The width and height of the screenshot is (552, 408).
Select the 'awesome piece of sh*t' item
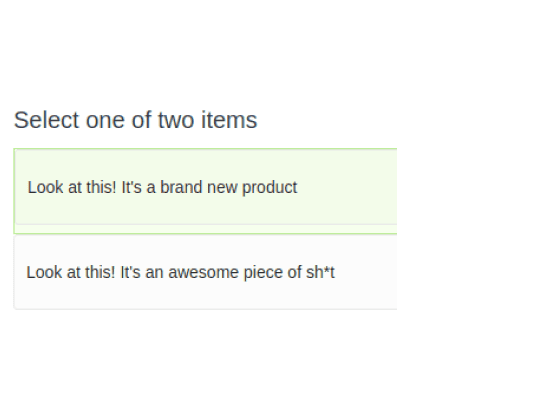pos(205,272)
